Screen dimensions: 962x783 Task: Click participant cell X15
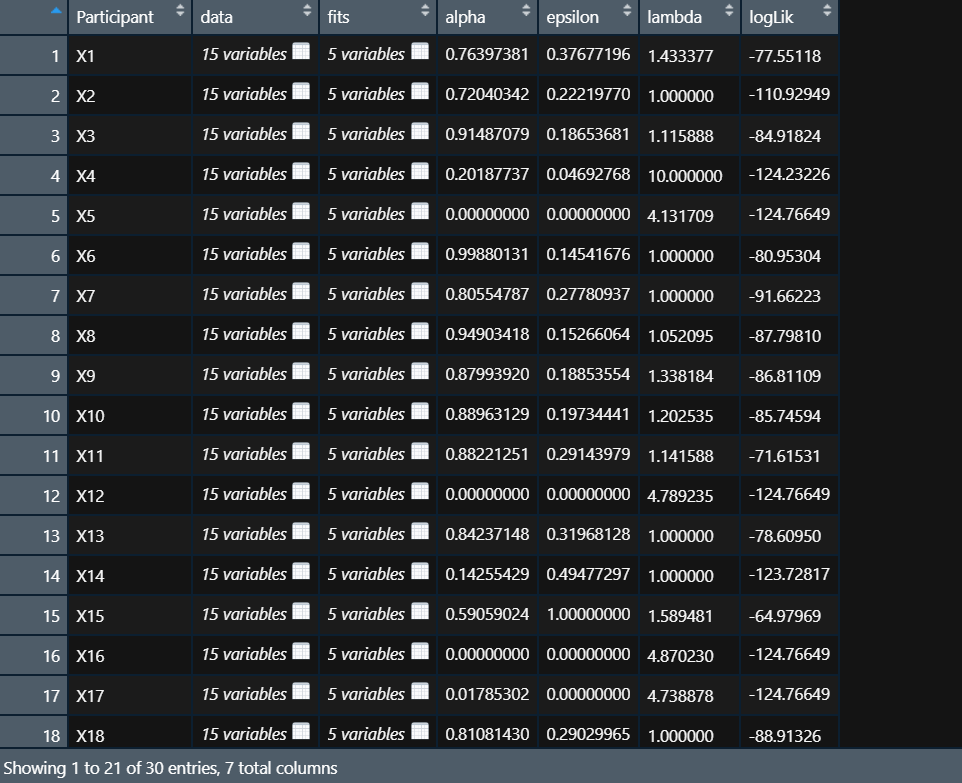coord(90,616)
